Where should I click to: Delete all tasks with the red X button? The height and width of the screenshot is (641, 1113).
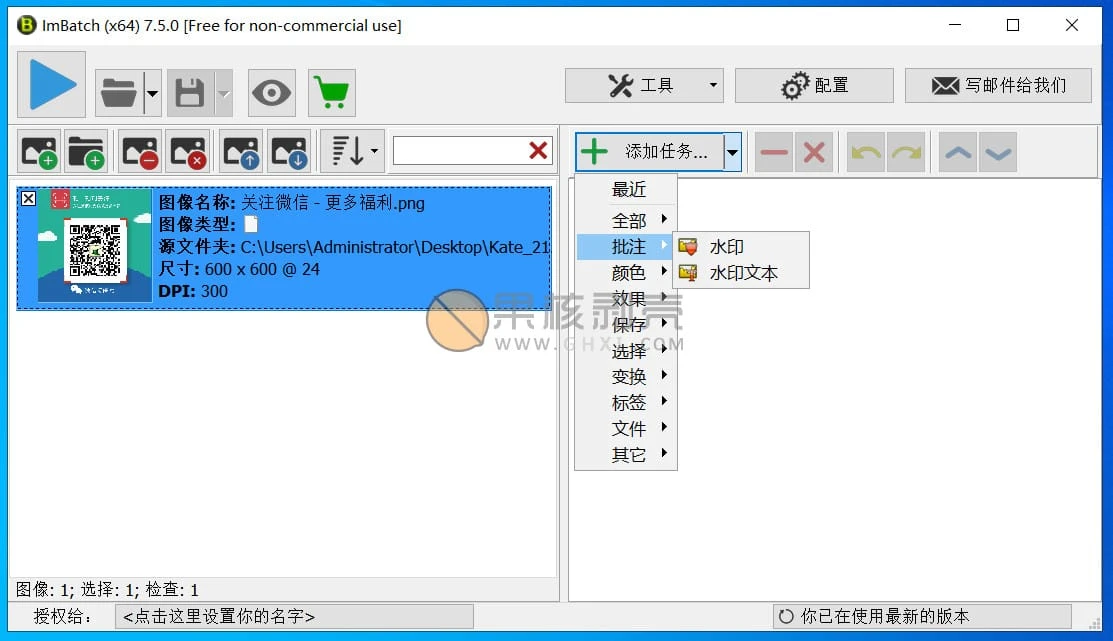click(814, 152)
